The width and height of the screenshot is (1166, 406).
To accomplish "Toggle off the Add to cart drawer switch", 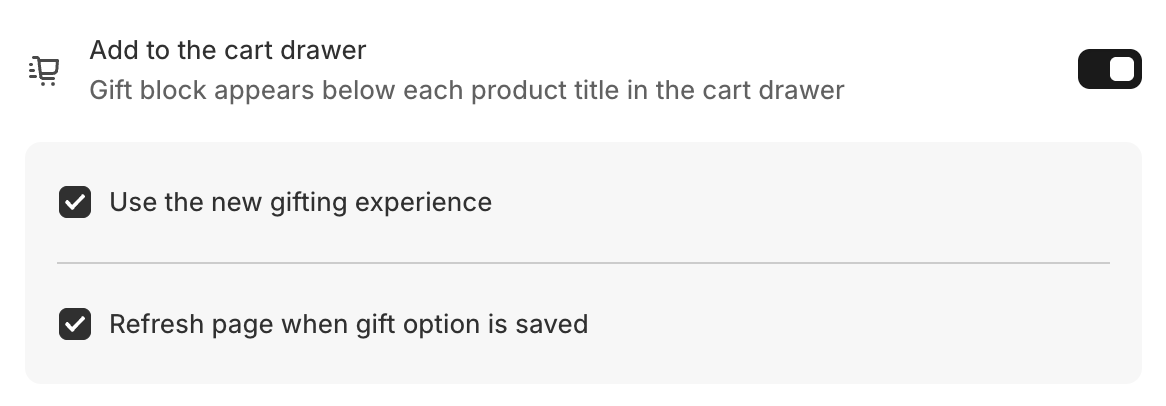I will point(1109,69).
